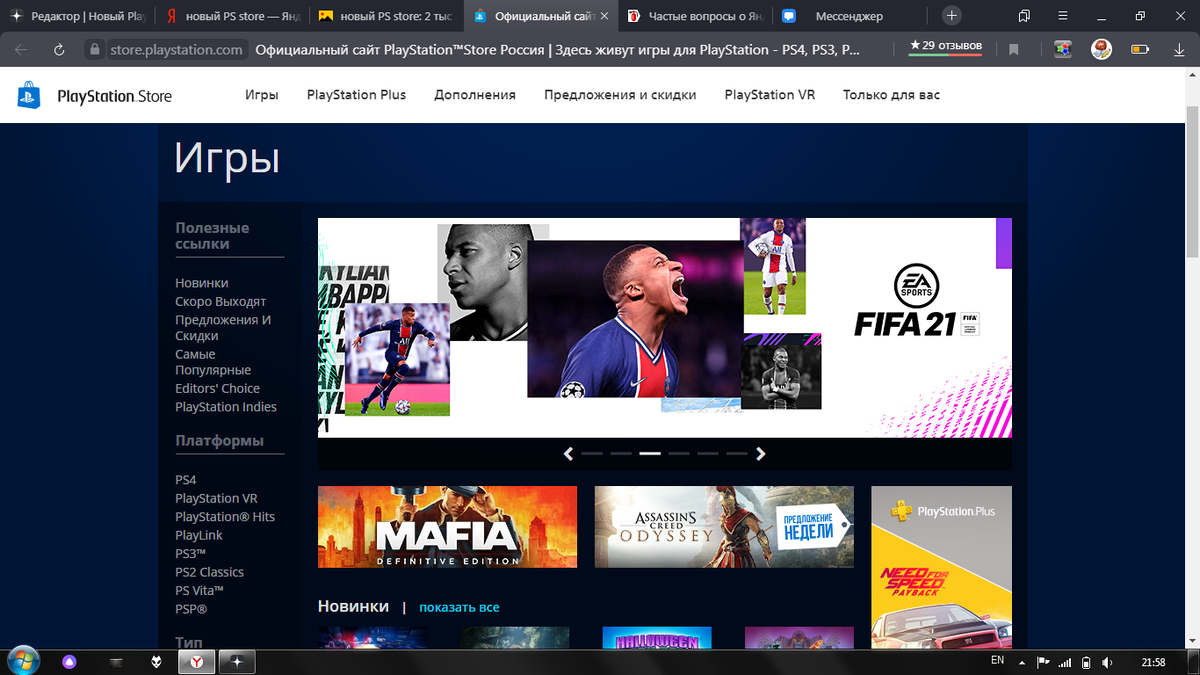Click the показать все link next to Новинки
Screen dimensions: 1200x675
[x=459, y=607]
